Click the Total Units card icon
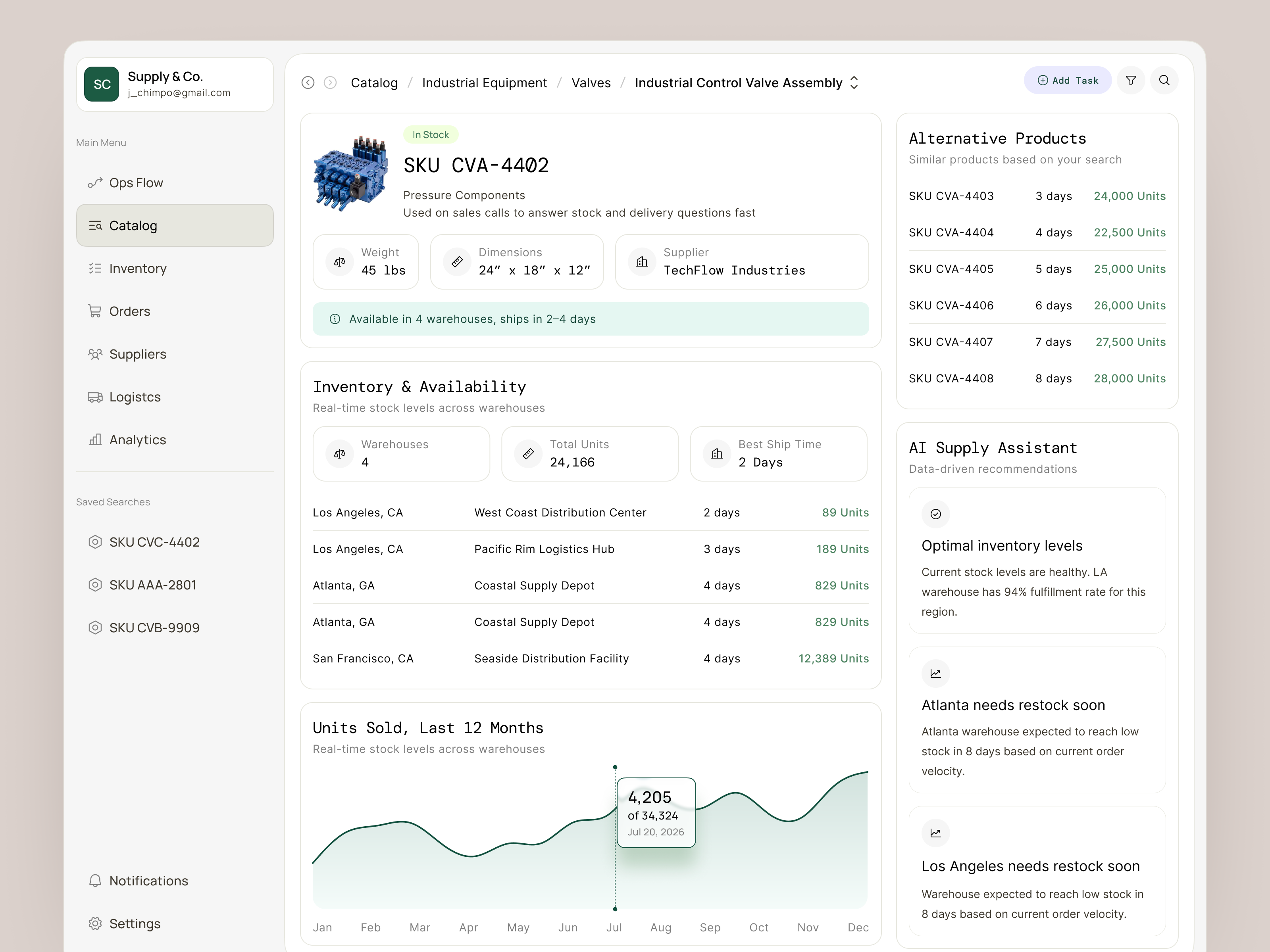The width and height of the screenshot is (1270, 952). [528, 454]
